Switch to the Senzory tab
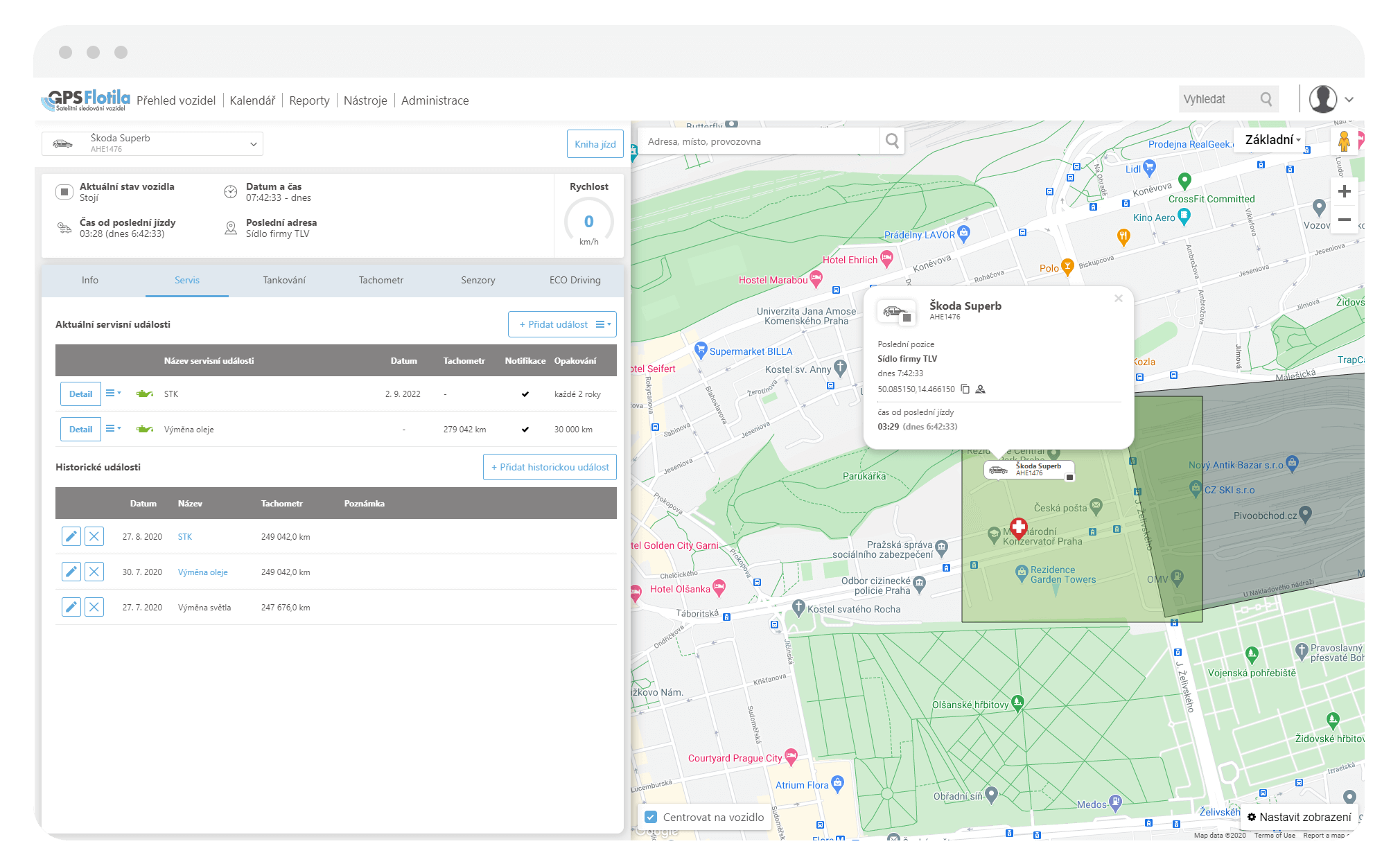 [478, 280]
